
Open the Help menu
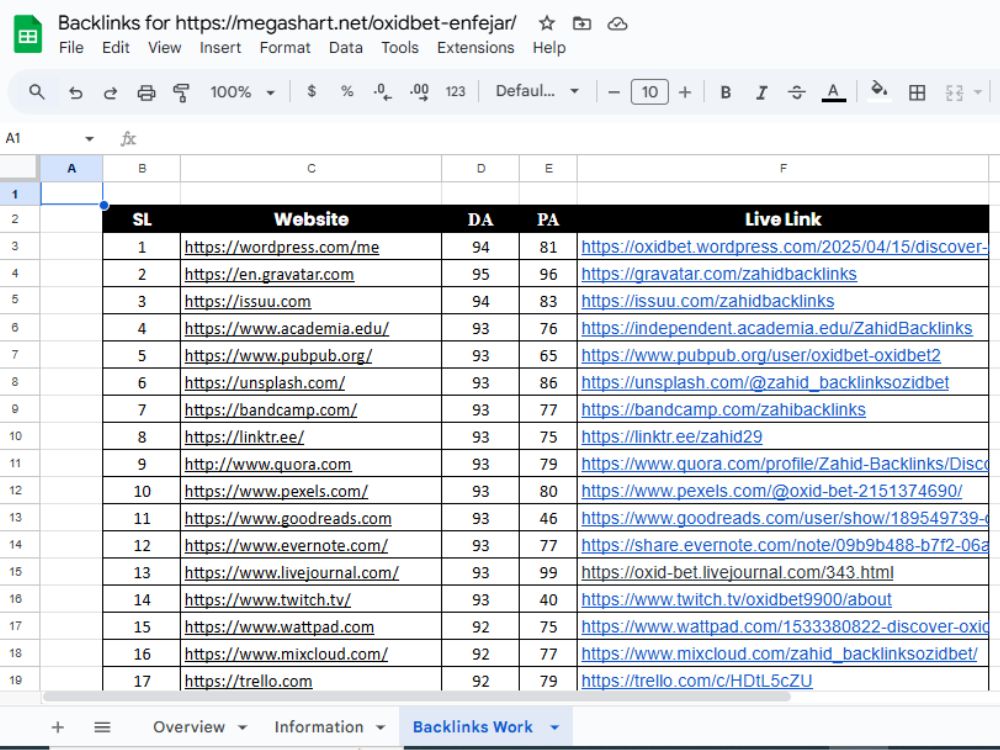pyautogui.click(x=549, y=48)
